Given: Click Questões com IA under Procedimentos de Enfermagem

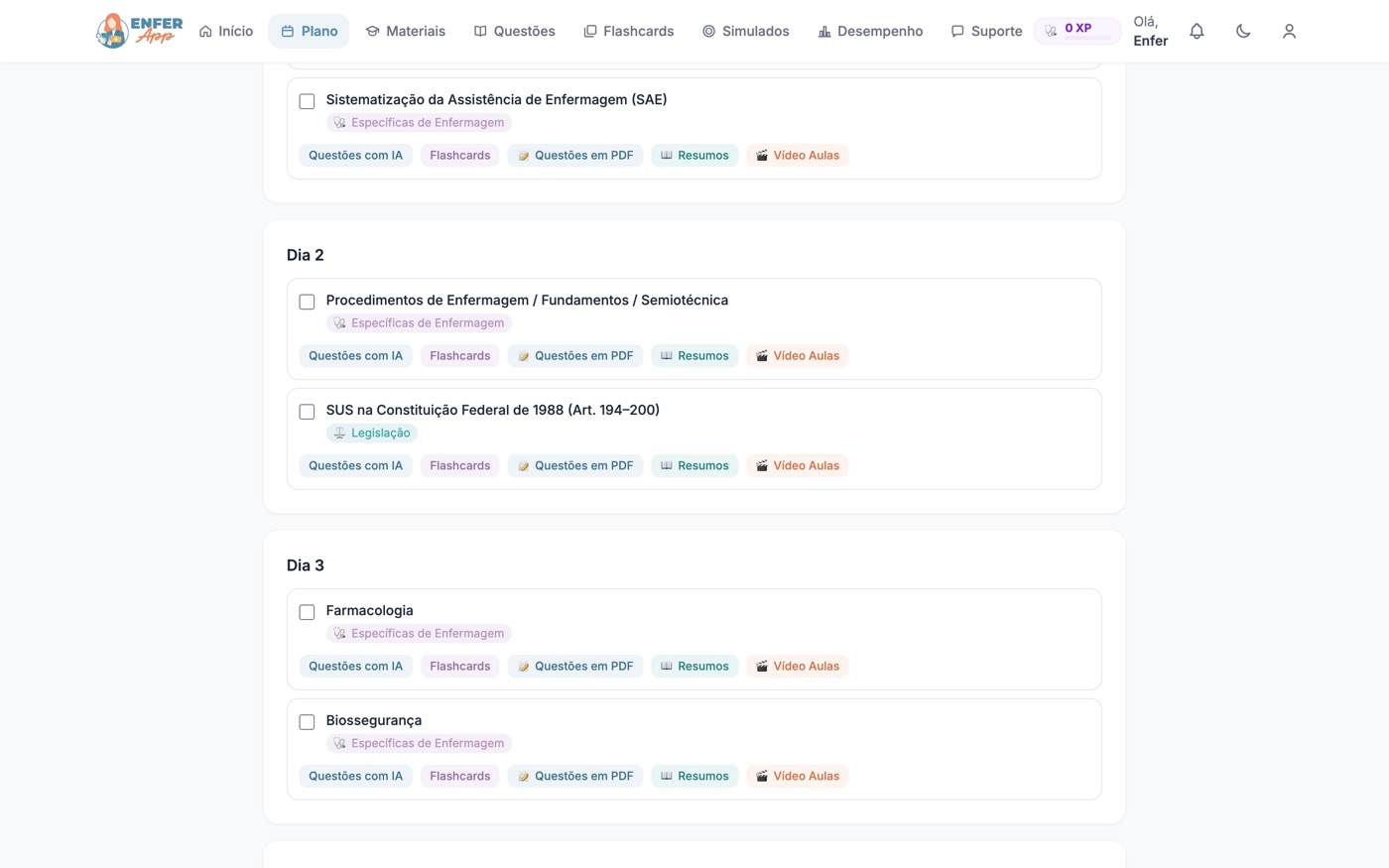Looking at the screenshot, I should [x=355, y=355].
